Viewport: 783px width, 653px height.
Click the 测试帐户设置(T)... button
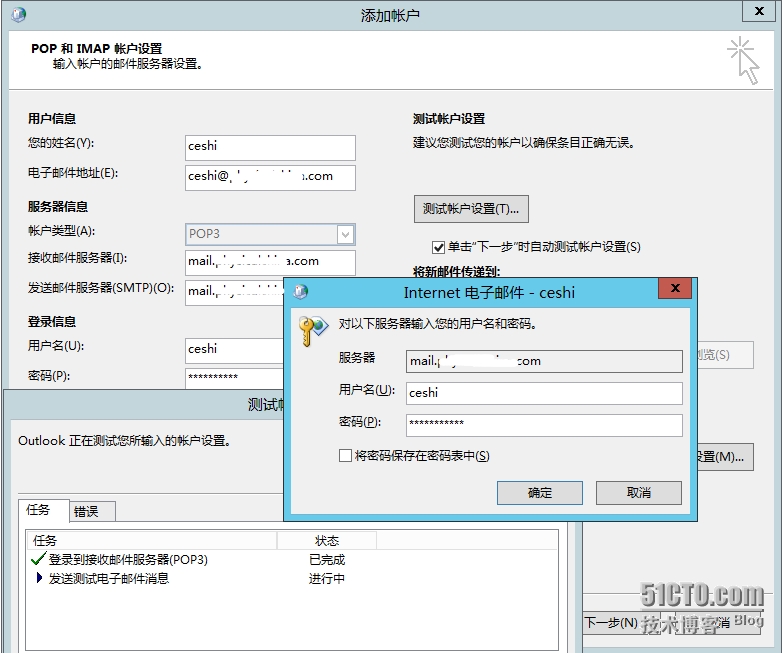coord(471,209)
